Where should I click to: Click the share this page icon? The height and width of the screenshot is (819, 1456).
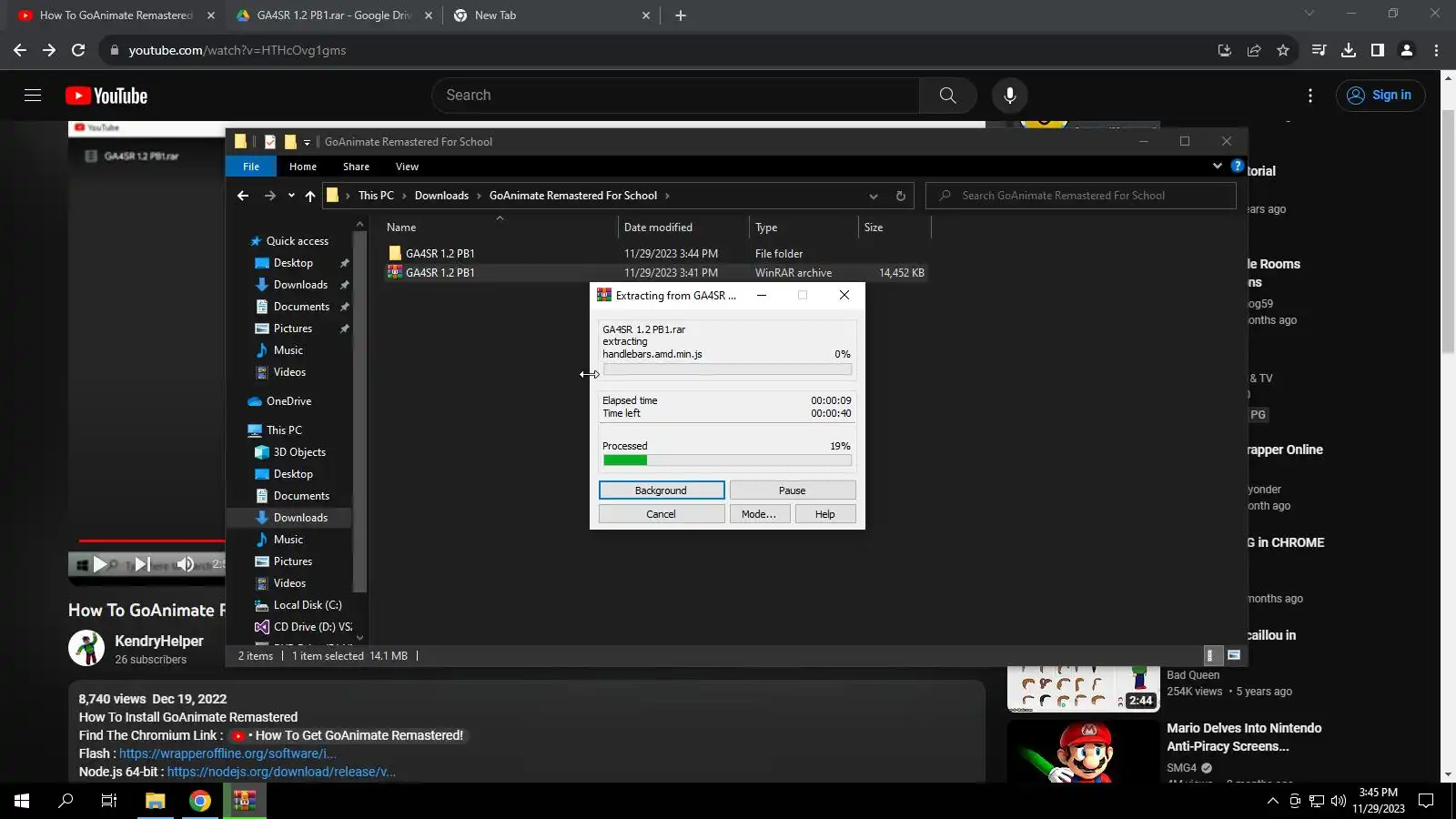1254,50
